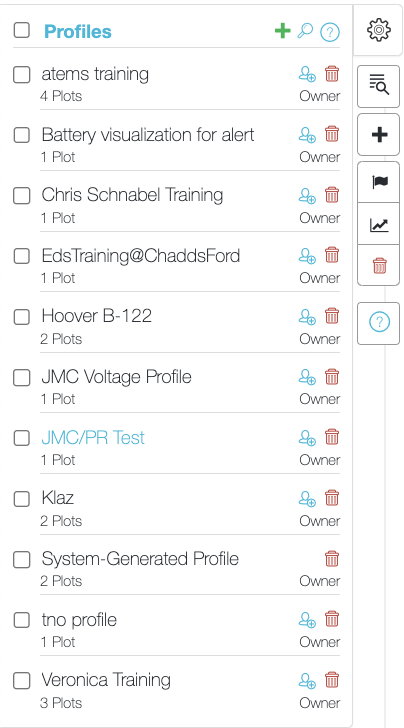Delete the System-Generated Profile
Screen dimensions: 404x728
pyautogui.click(x=332, y=559)
